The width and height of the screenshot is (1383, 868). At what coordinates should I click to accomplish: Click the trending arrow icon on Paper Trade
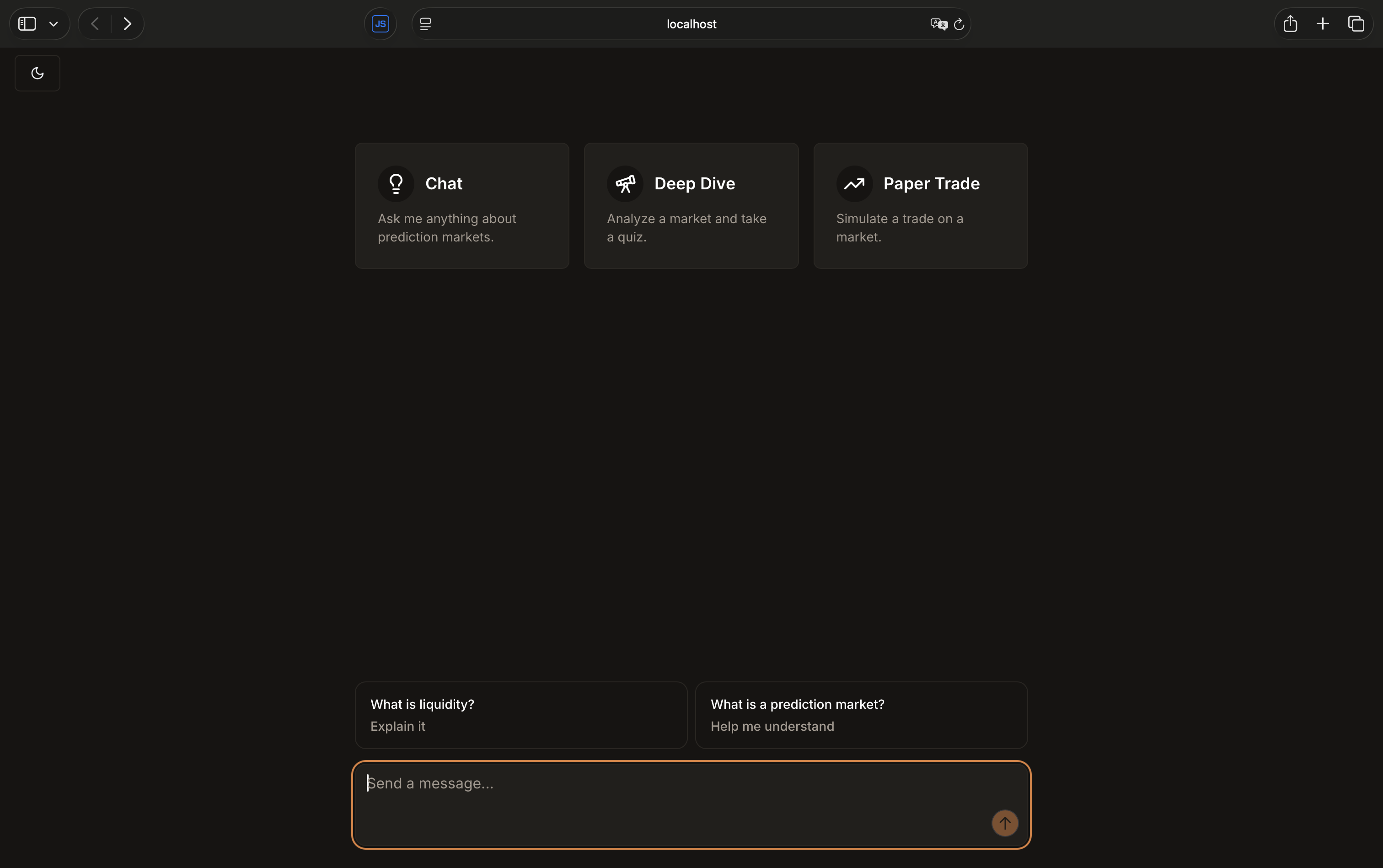pos(854,184)
